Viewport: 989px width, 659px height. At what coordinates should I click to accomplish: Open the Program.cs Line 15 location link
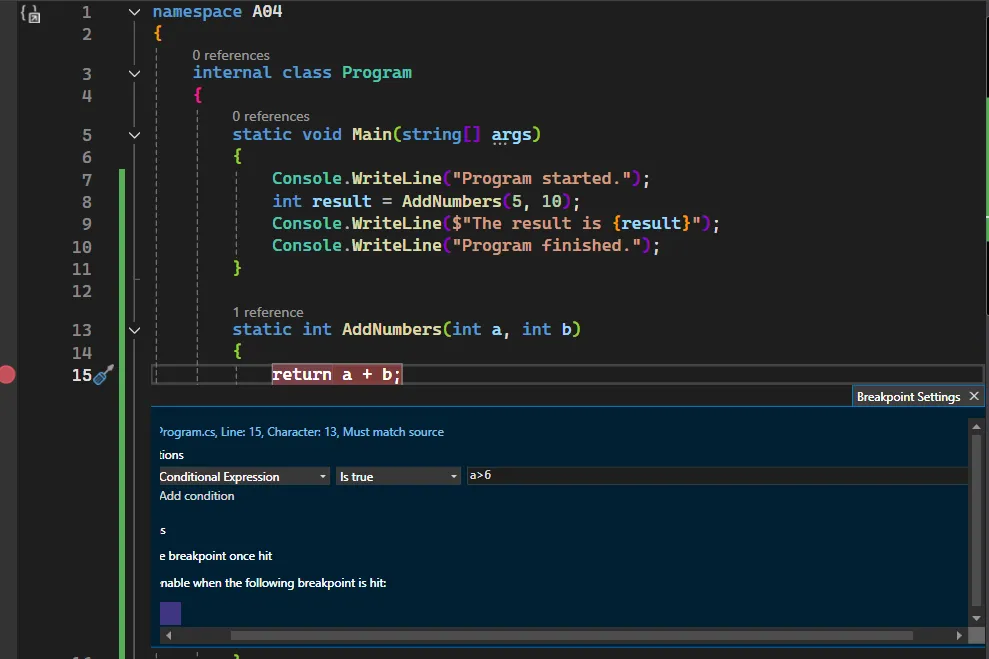301,432
